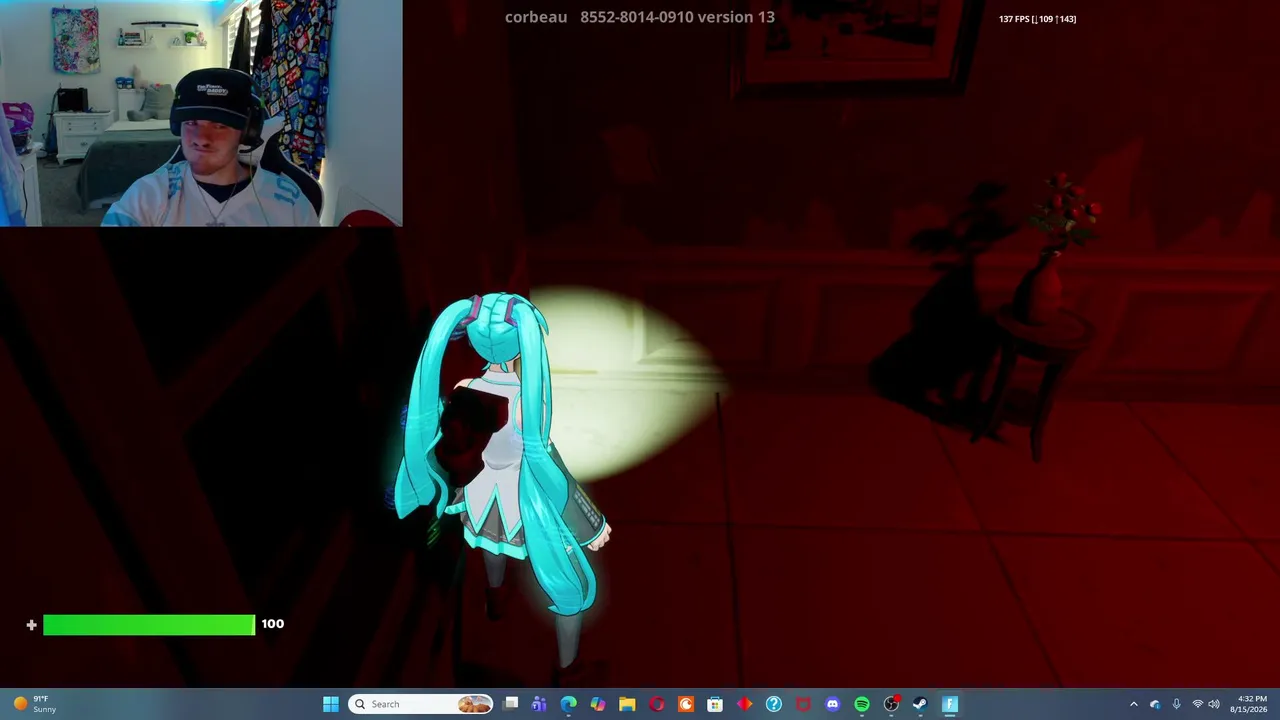This screenshot has width=1280, height=720.
Task: Click the webcam overlay feed
Action: [x=201, y=113]
